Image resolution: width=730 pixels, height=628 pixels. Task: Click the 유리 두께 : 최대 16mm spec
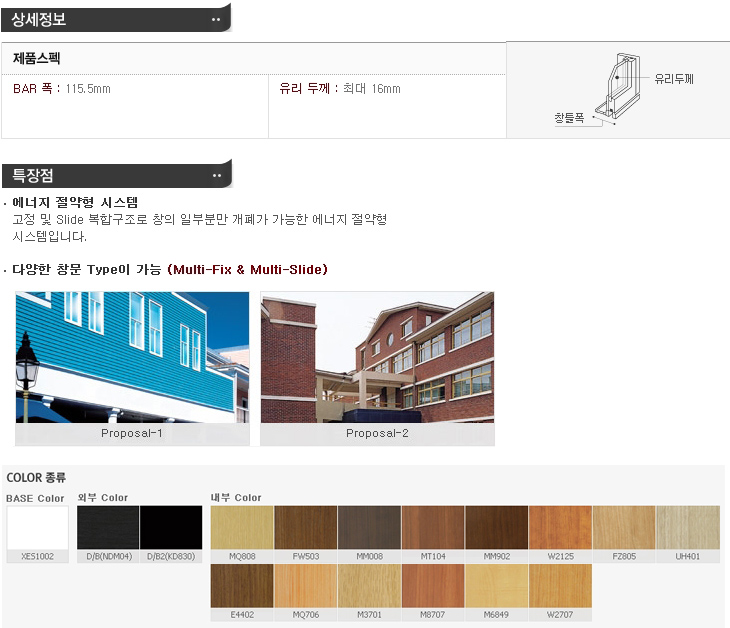coord(340,88)
